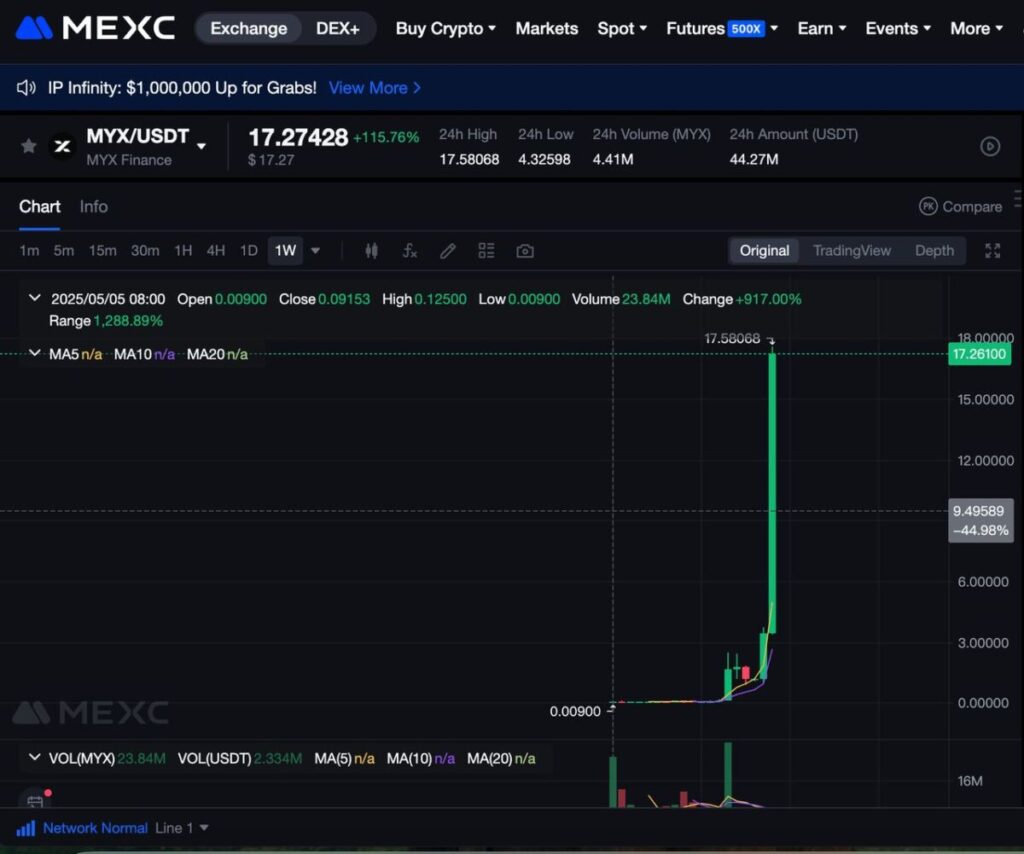The image size is (1024, 854).
Task: Open more timeframes dropdown arrow
Action: (x=315, y=251)
